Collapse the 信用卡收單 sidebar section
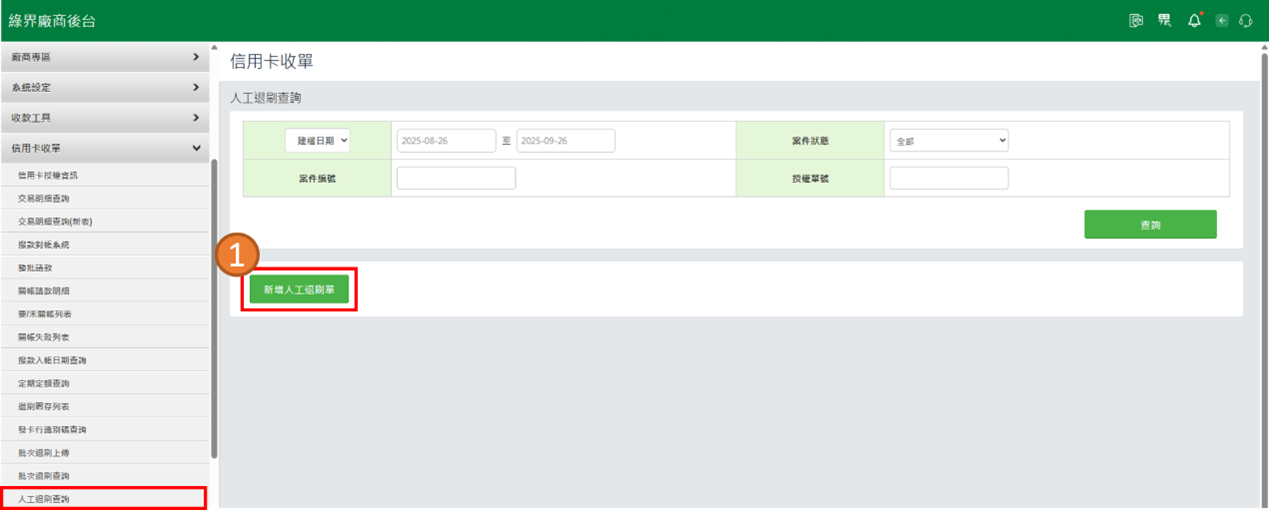 (x=104, y=148)
